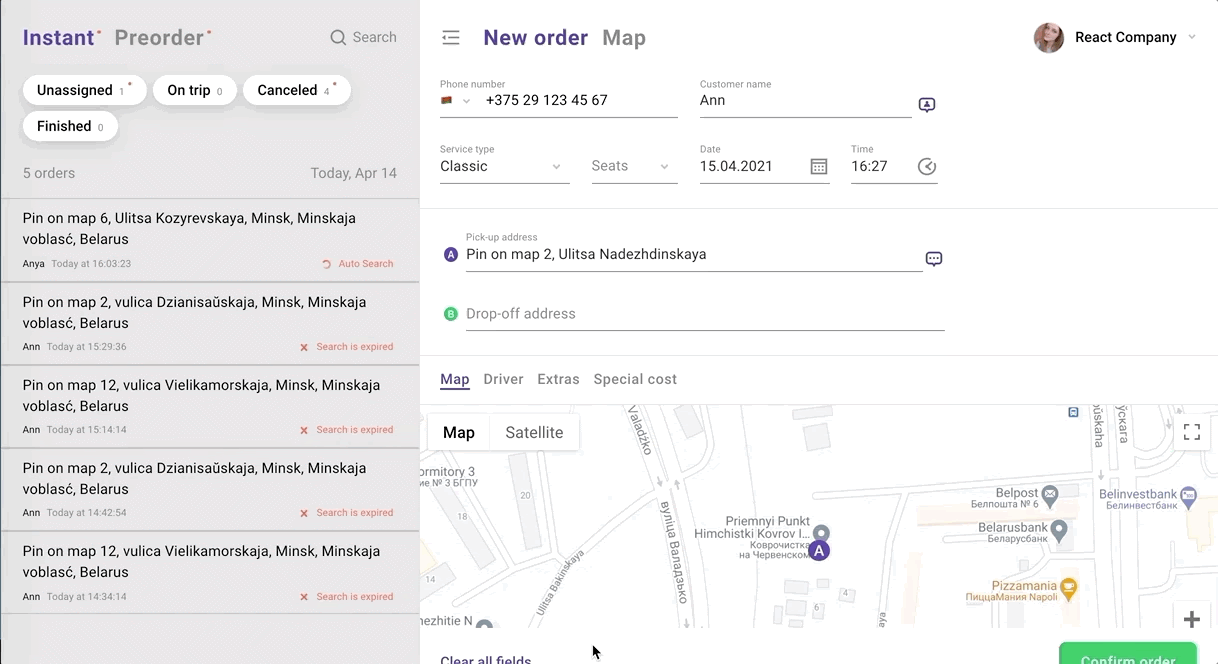The width and height of the screenshot is (1218, 664).
Task: Open the calendar date picker icon
Action: tap(818, 167)
